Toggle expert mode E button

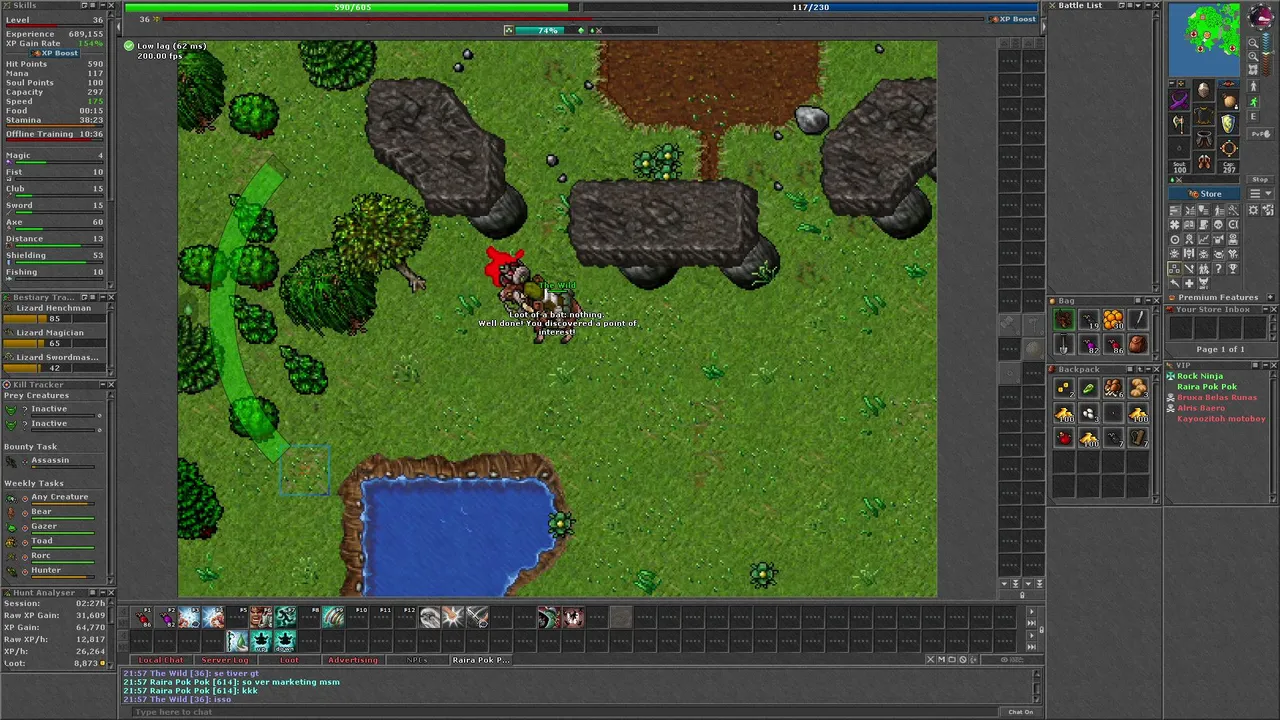tap(1253, 117)
